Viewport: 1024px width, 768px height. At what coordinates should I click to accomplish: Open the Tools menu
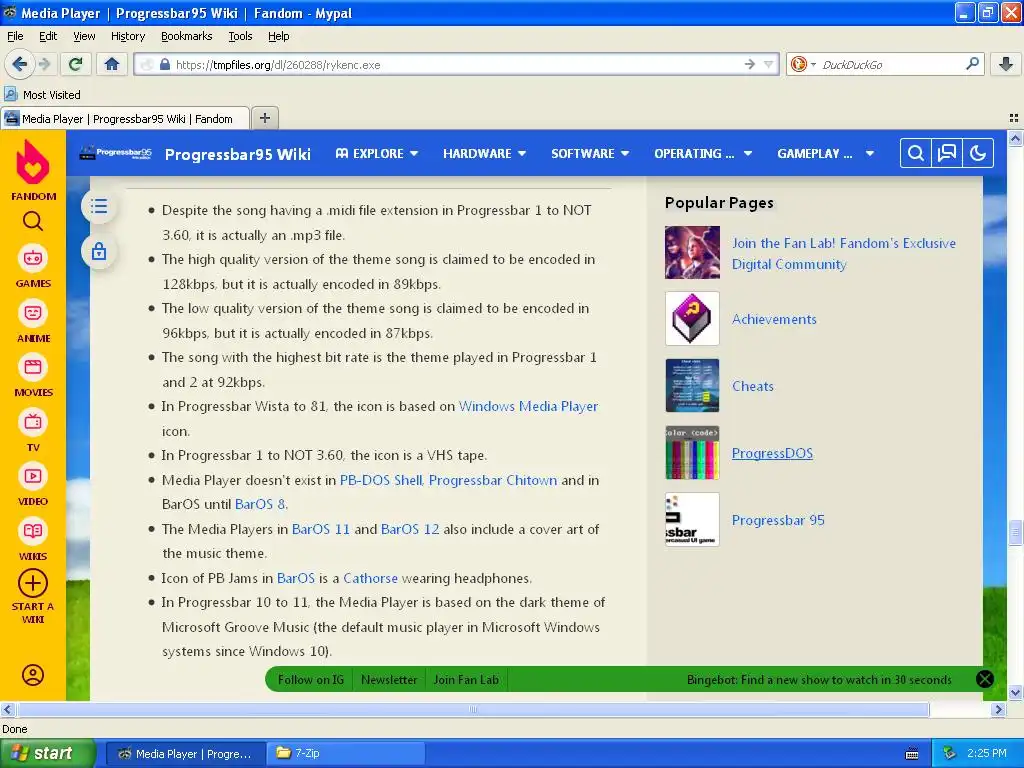point(240,36)
